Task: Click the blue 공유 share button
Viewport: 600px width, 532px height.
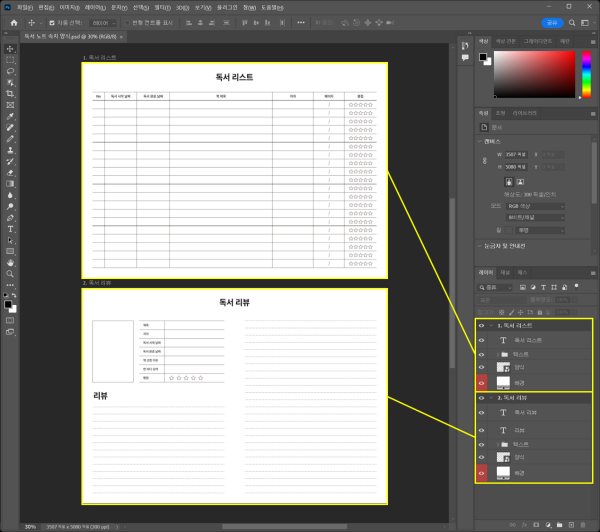Action: point(551,22)
